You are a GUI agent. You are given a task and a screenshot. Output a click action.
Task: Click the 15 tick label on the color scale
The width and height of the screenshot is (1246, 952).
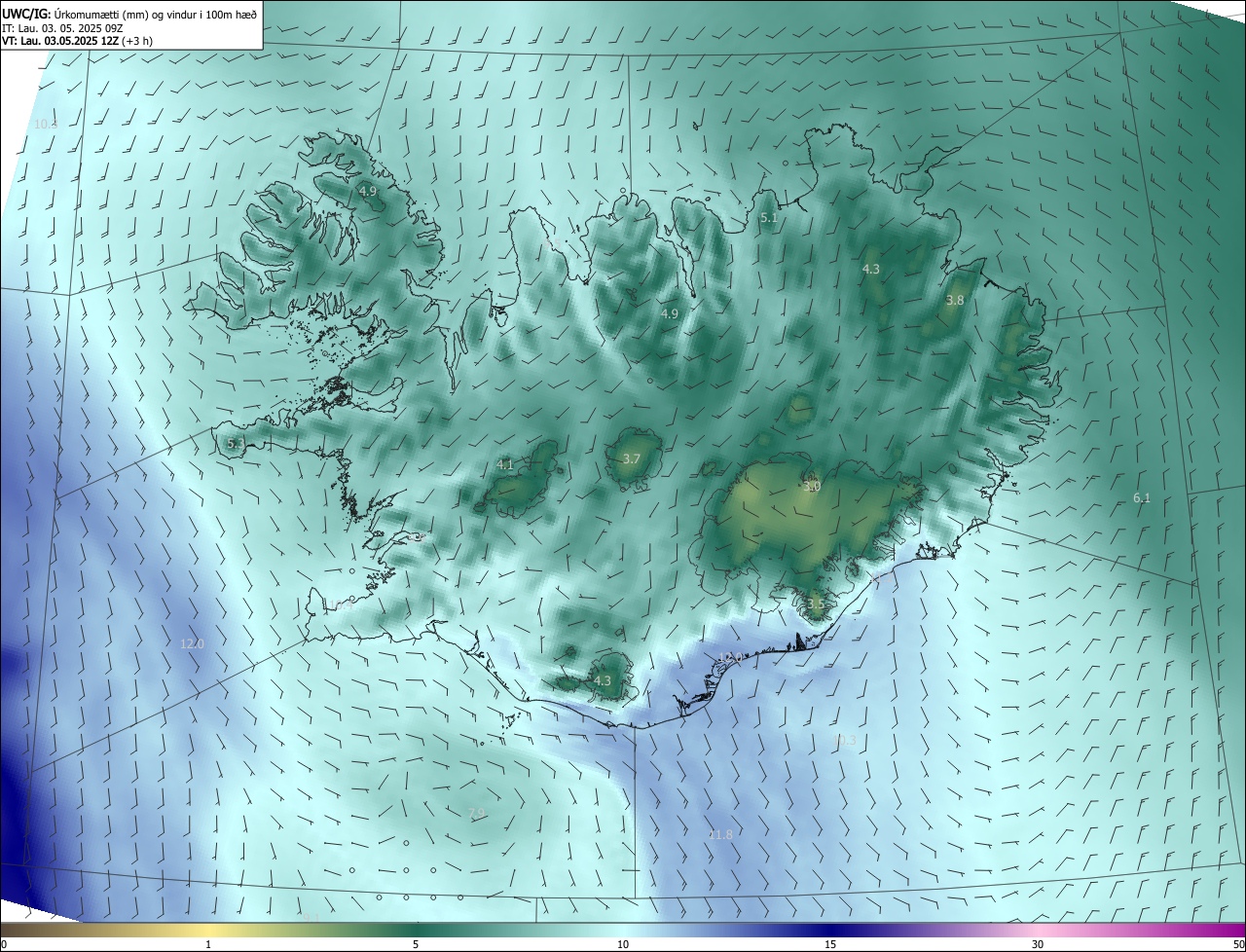(830, 944)
